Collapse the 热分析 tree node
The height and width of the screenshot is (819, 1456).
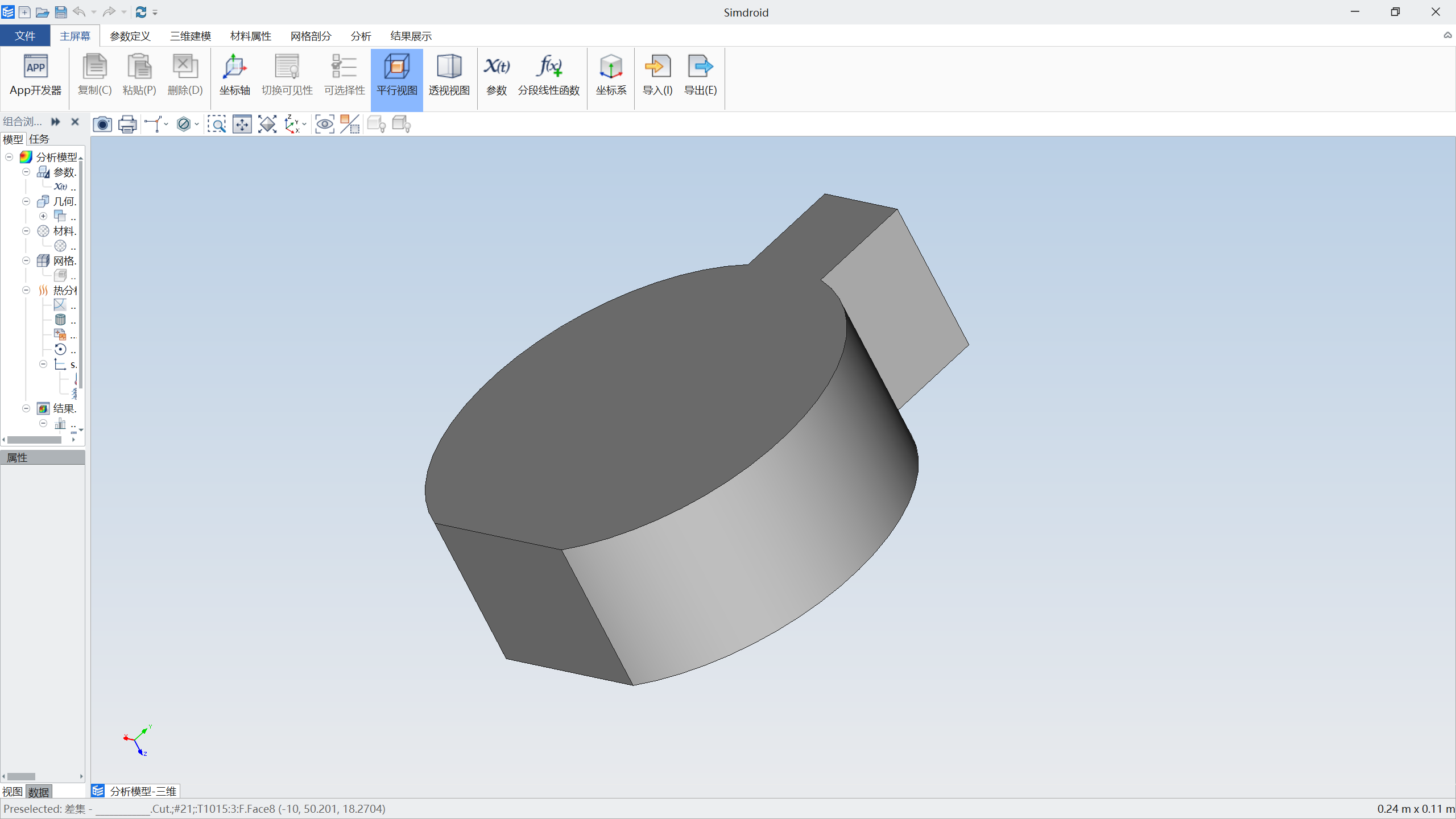(26, 290)
